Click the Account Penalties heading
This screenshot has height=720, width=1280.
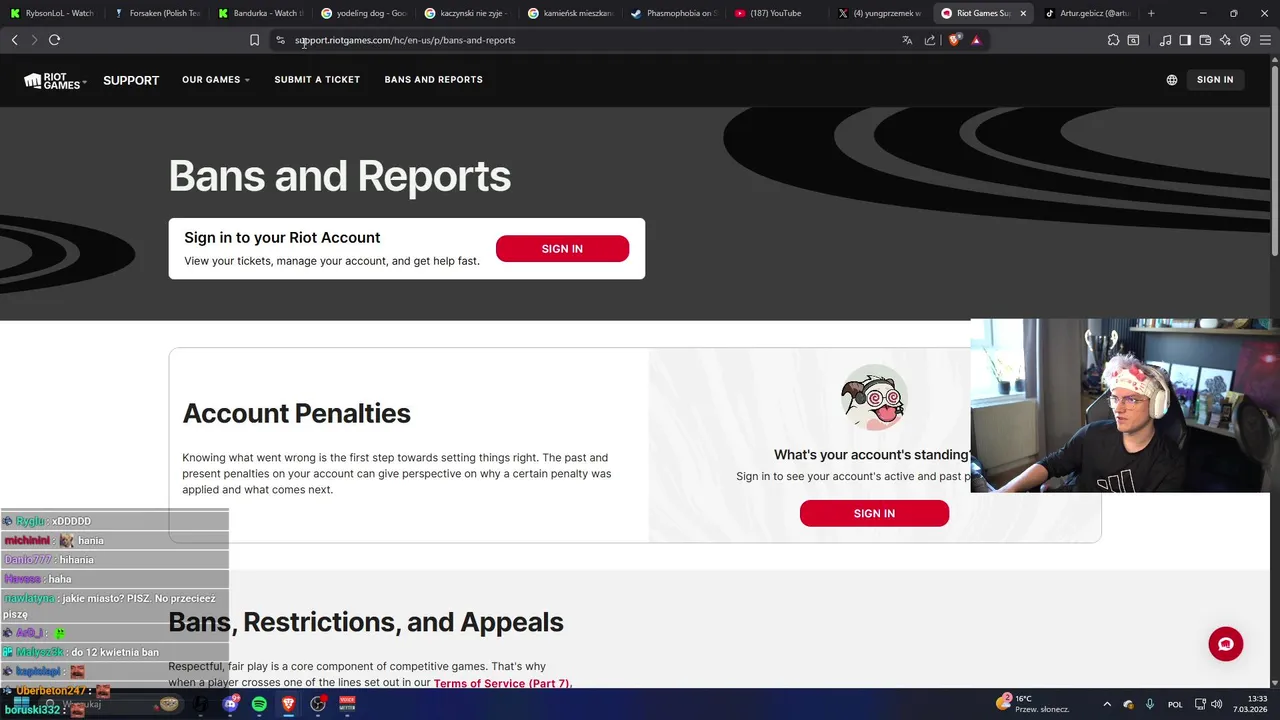tap(296, 413)
